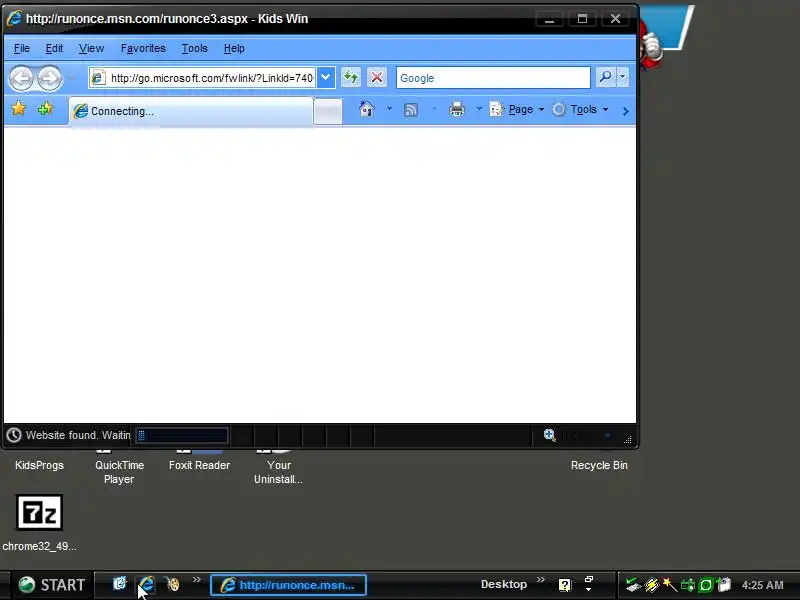Viewport: 800px width, 600px height.
Task: Click the Print icon
Action: point(457,109)
